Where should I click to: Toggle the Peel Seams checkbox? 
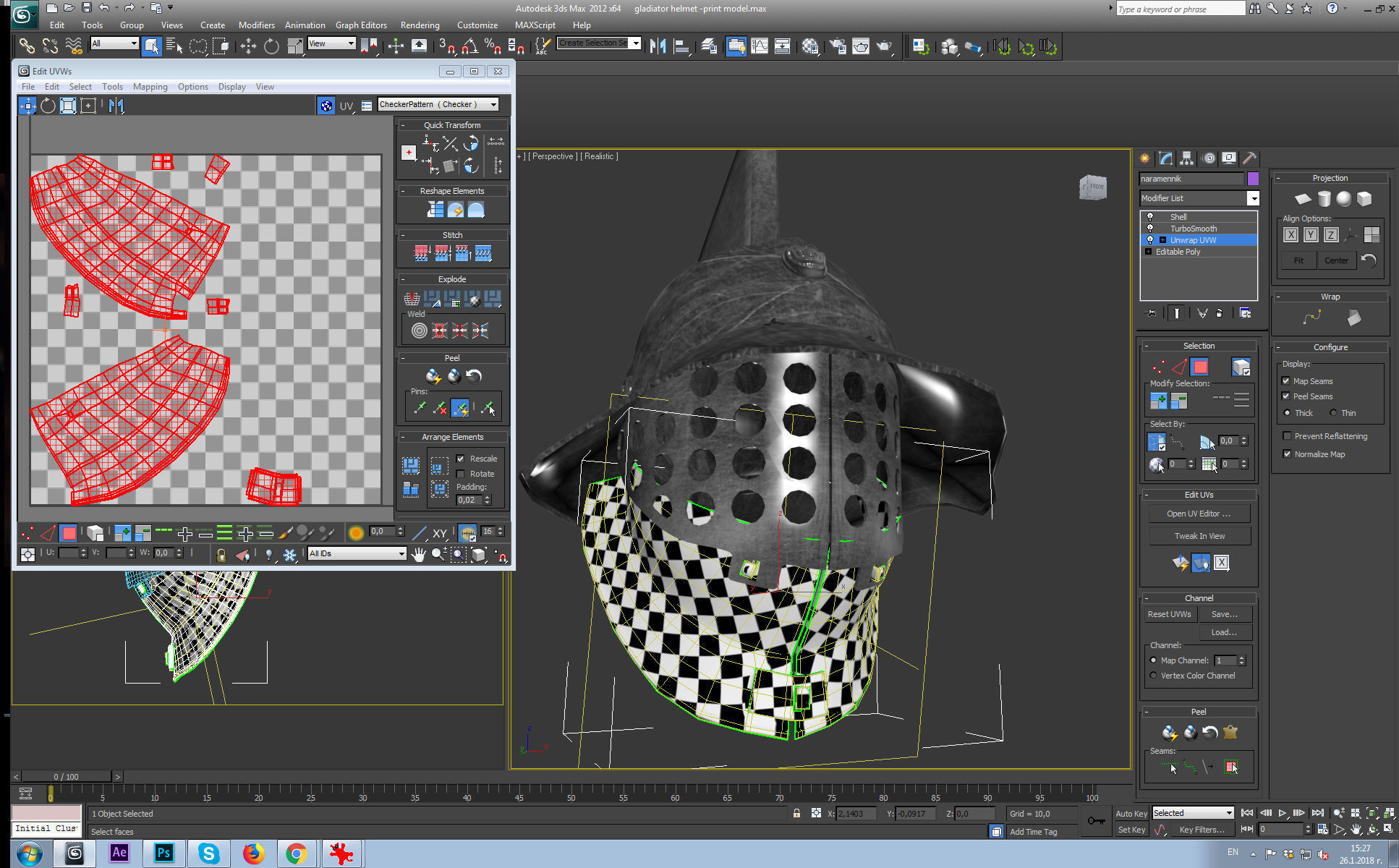(x=1286, y=396)
